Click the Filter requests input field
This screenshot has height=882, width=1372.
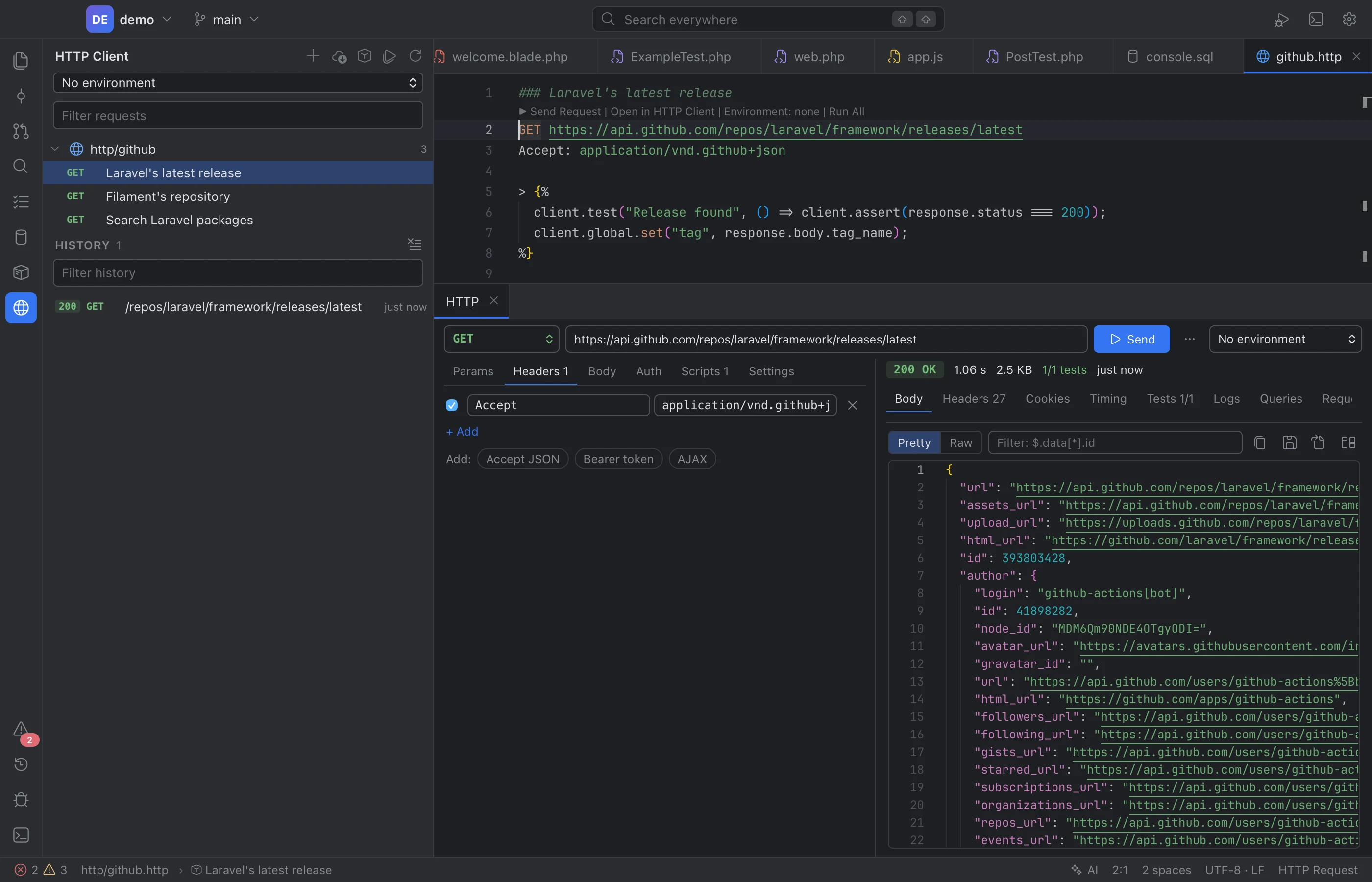(x=238, y=115)
